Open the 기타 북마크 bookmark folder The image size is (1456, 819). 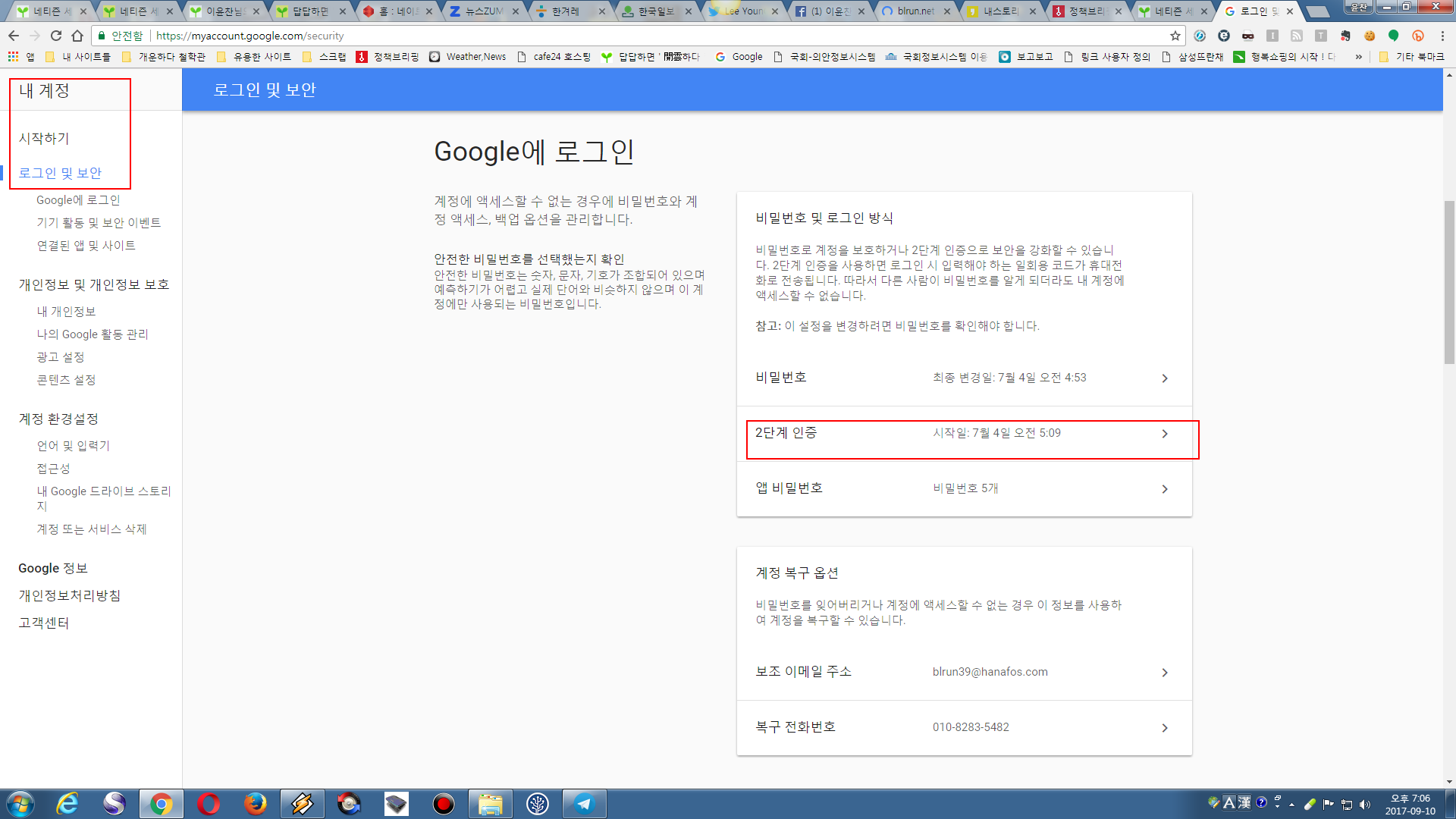click(1411, 57)
